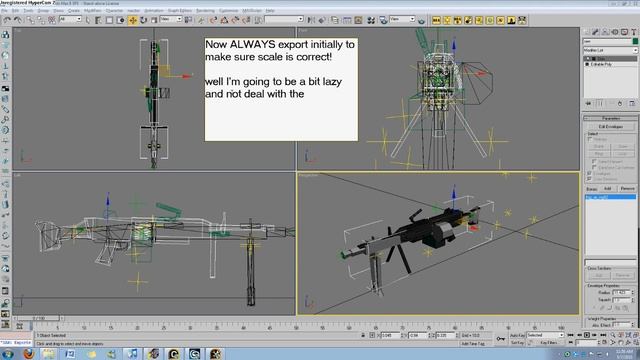Click the Redo arrow in main toolbar
This screenshot has width=640, height=360.
(17, 20)
